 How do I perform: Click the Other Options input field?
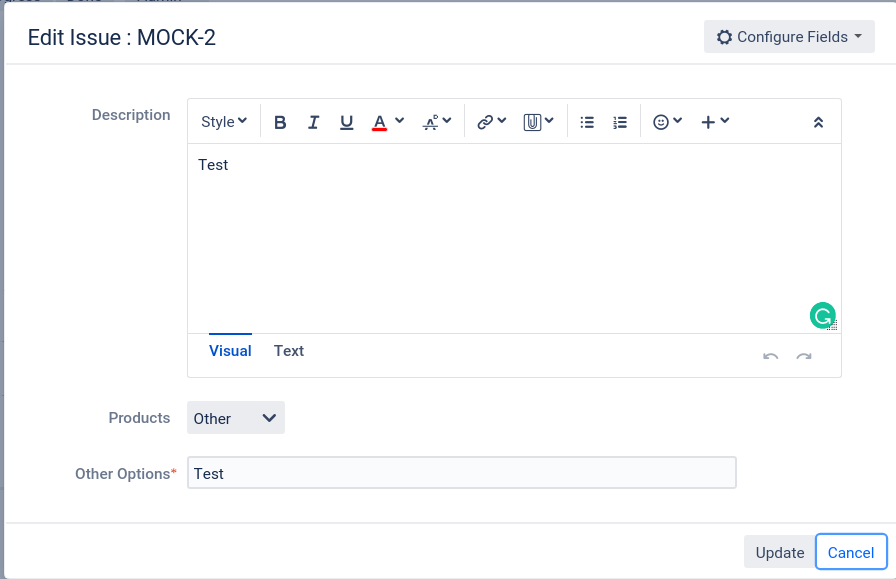coord(462,473)
